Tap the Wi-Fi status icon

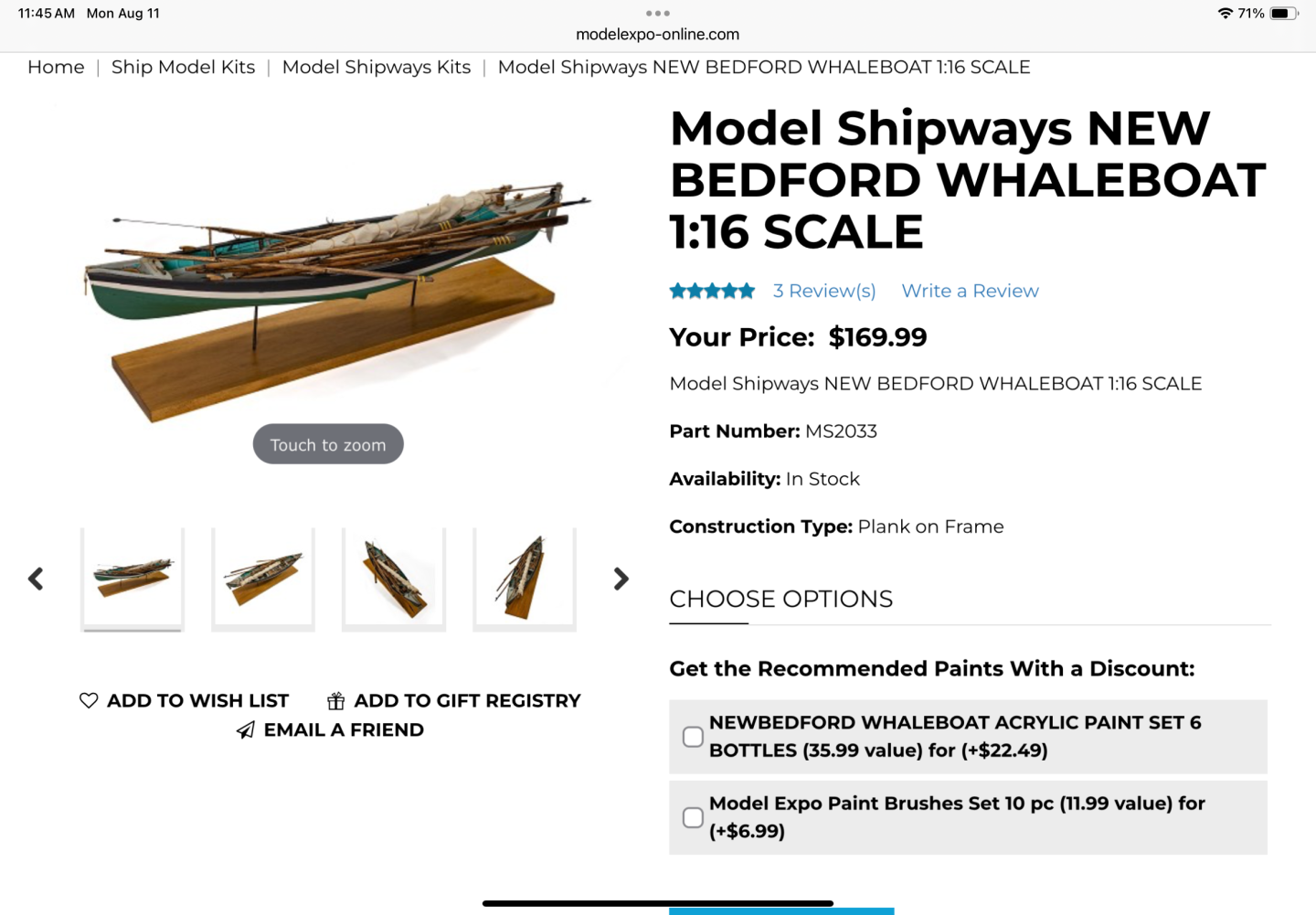click(x=1226, y=13)
